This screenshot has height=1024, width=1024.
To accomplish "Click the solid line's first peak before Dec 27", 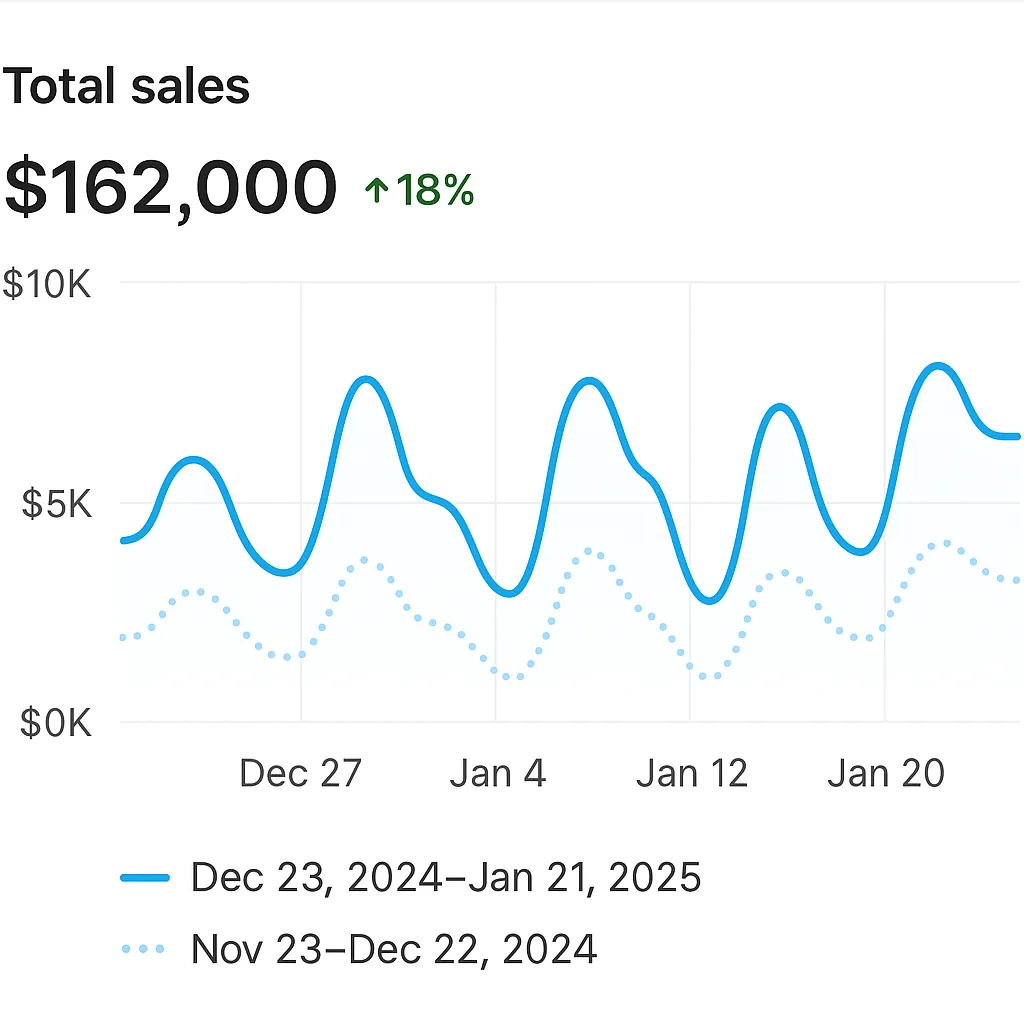I will [194, 460].
